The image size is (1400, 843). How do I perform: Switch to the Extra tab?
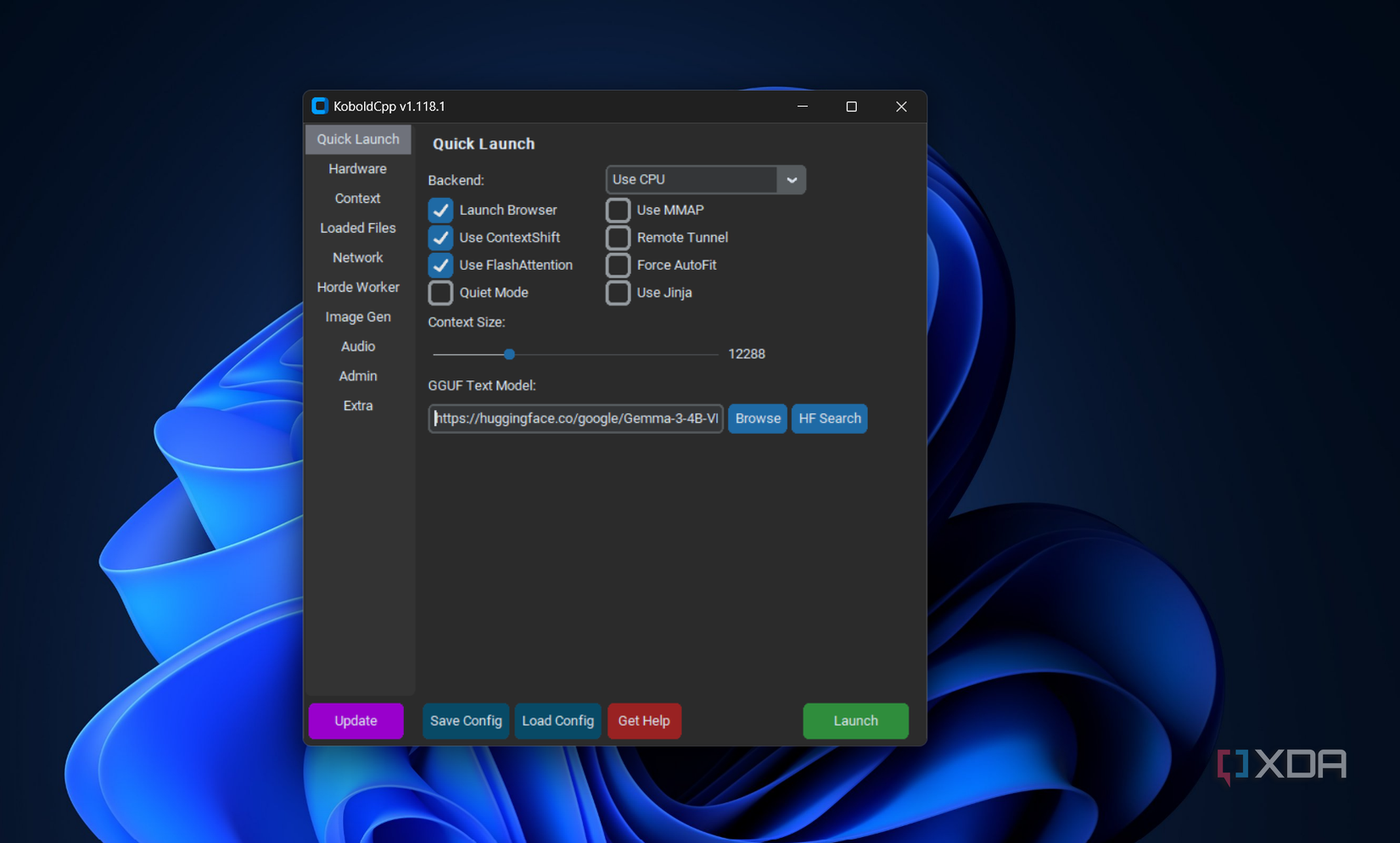pyautogui.click(x=358, y=406)
